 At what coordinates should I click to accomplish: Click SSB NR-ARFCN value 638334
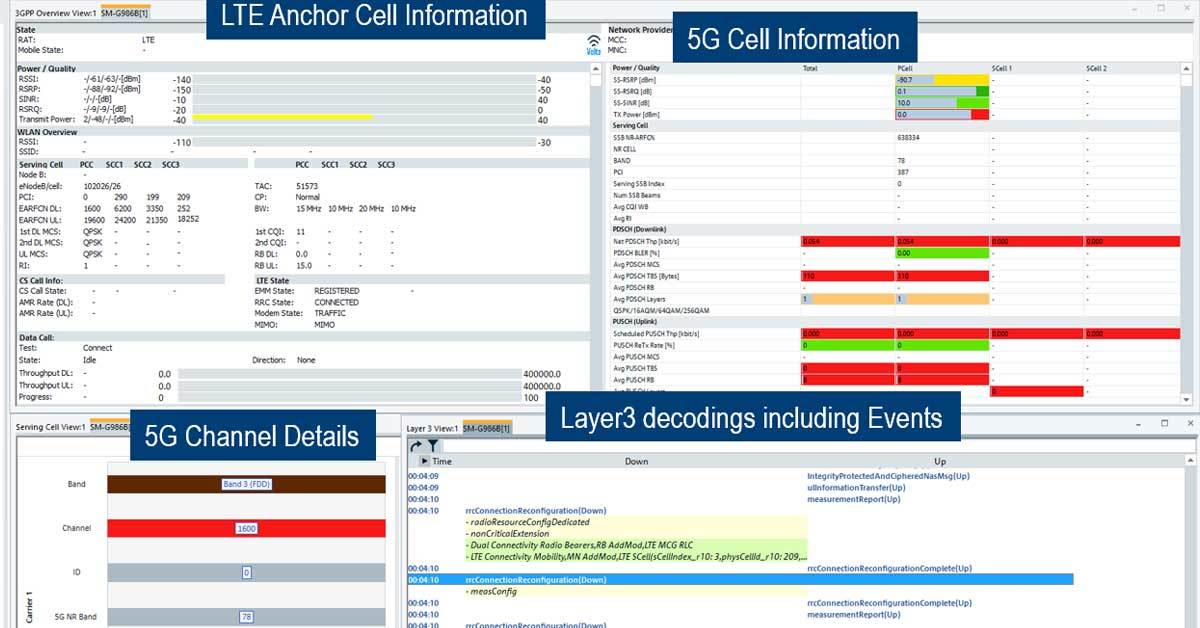click(x=909, y=137)
